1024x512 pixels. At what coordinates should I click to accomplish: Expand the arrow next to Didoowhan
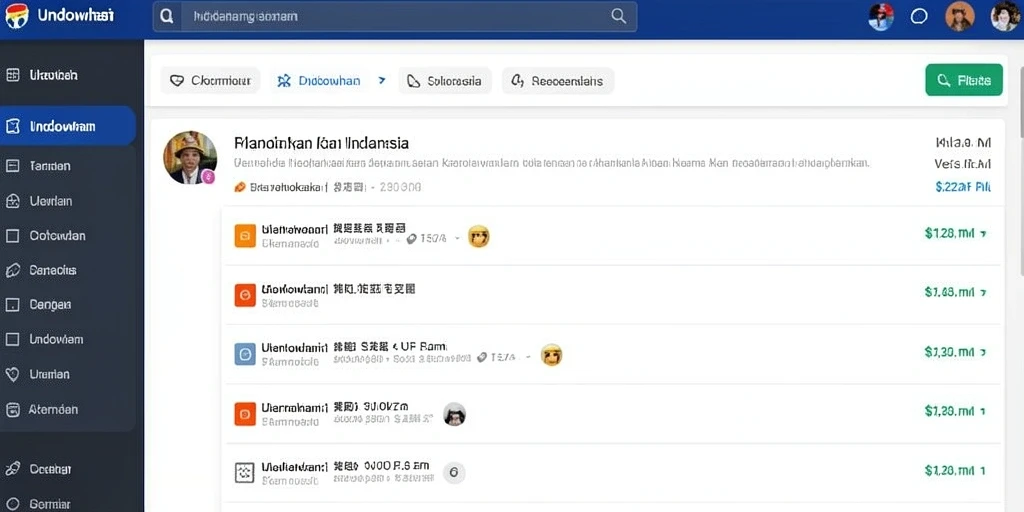[x=382, y=80]
